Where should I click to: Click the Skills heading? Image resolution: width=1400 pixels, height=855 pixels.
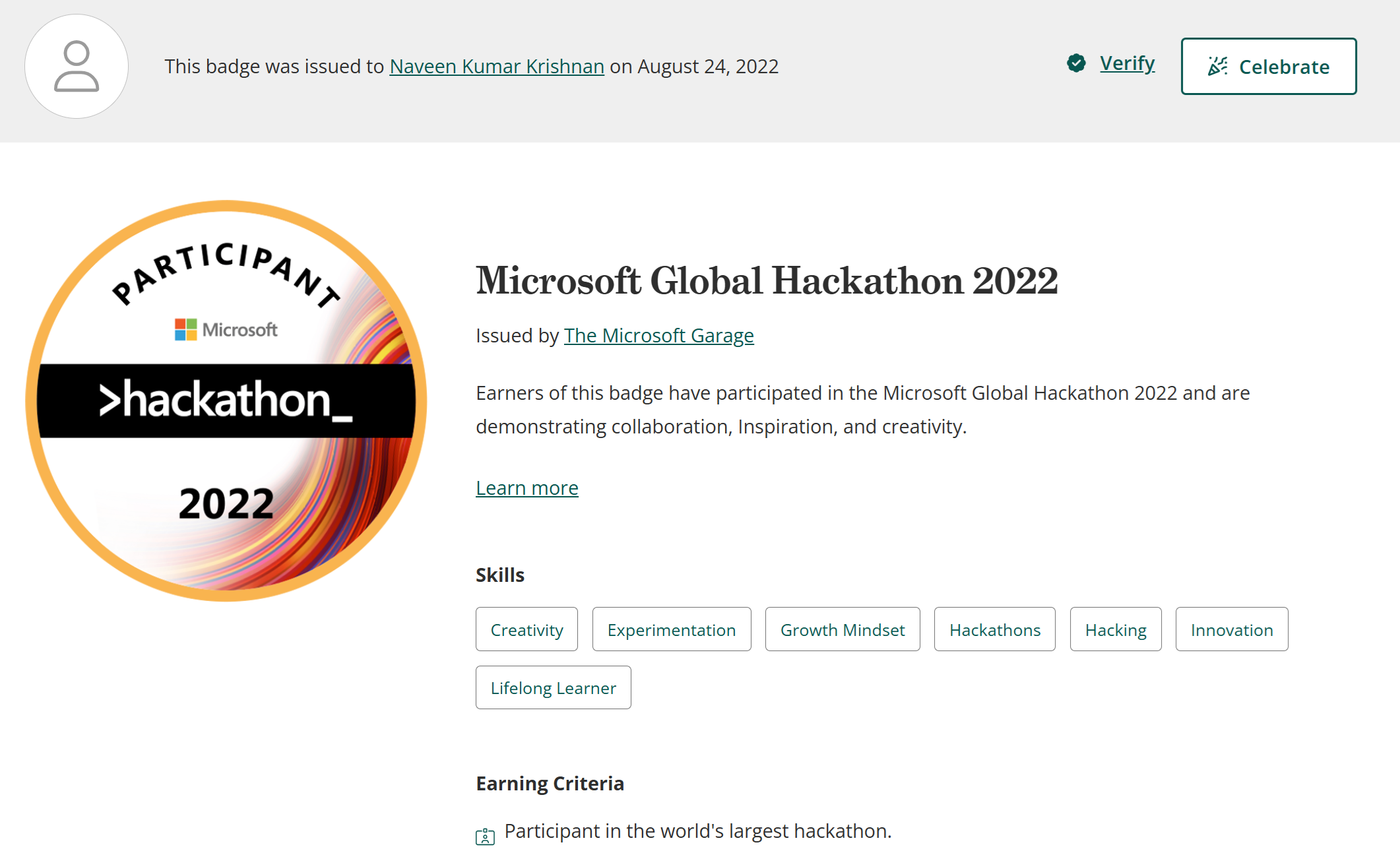pyautogui.click(x=500, y=575)
